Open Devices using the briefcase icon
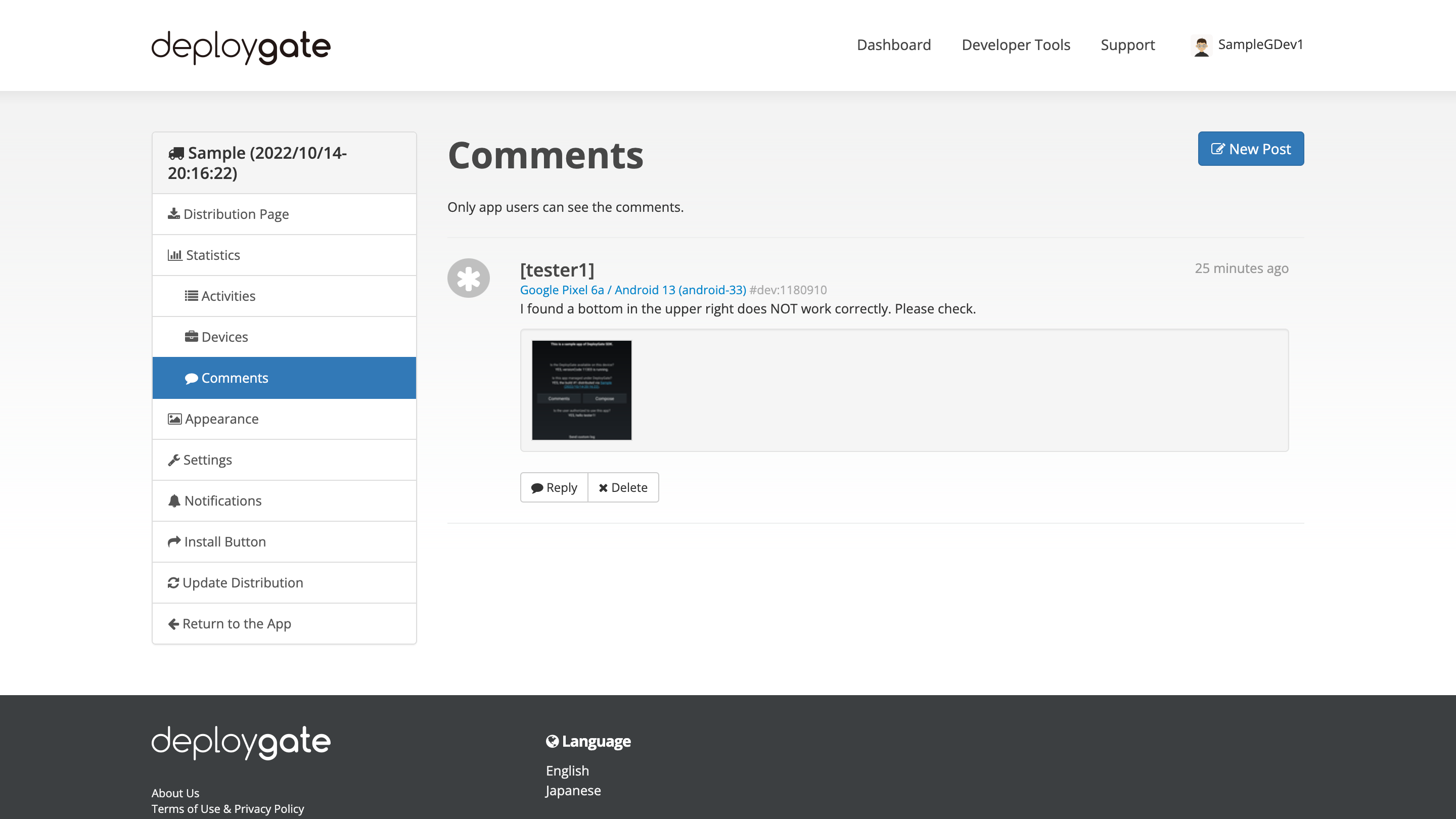The height and width of the screenshot is (819, 1456). click(192, 336)
